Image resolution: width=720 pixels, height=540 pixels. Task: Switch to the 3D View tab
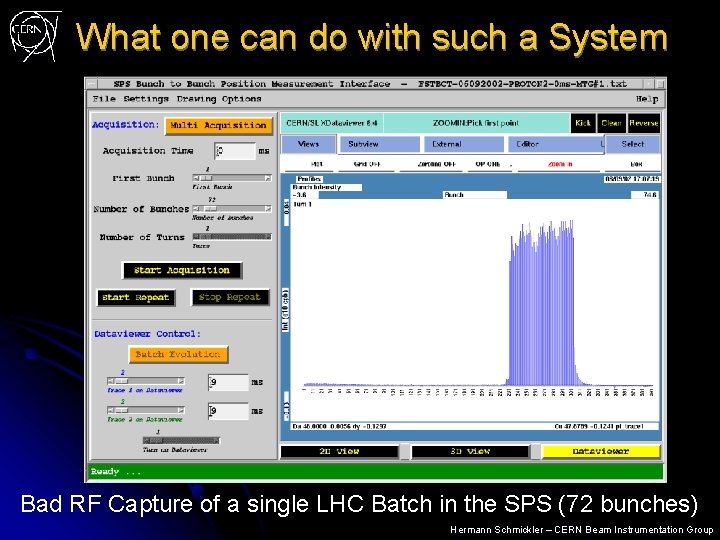click(x=470, y=451)
